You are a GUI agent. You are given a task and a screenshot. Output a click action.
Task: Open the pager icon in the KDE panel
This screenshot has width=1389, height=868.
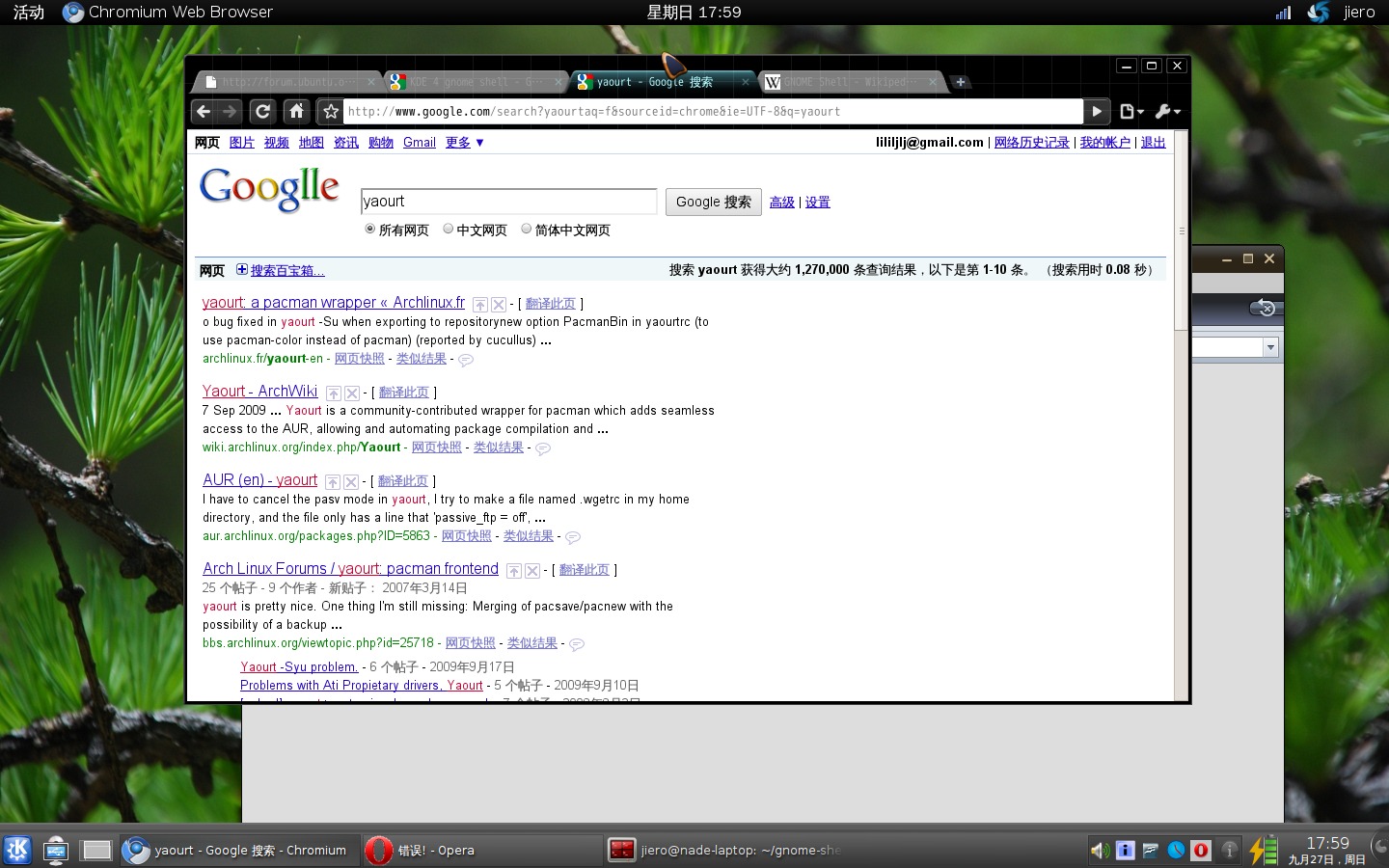coord(96,850)
